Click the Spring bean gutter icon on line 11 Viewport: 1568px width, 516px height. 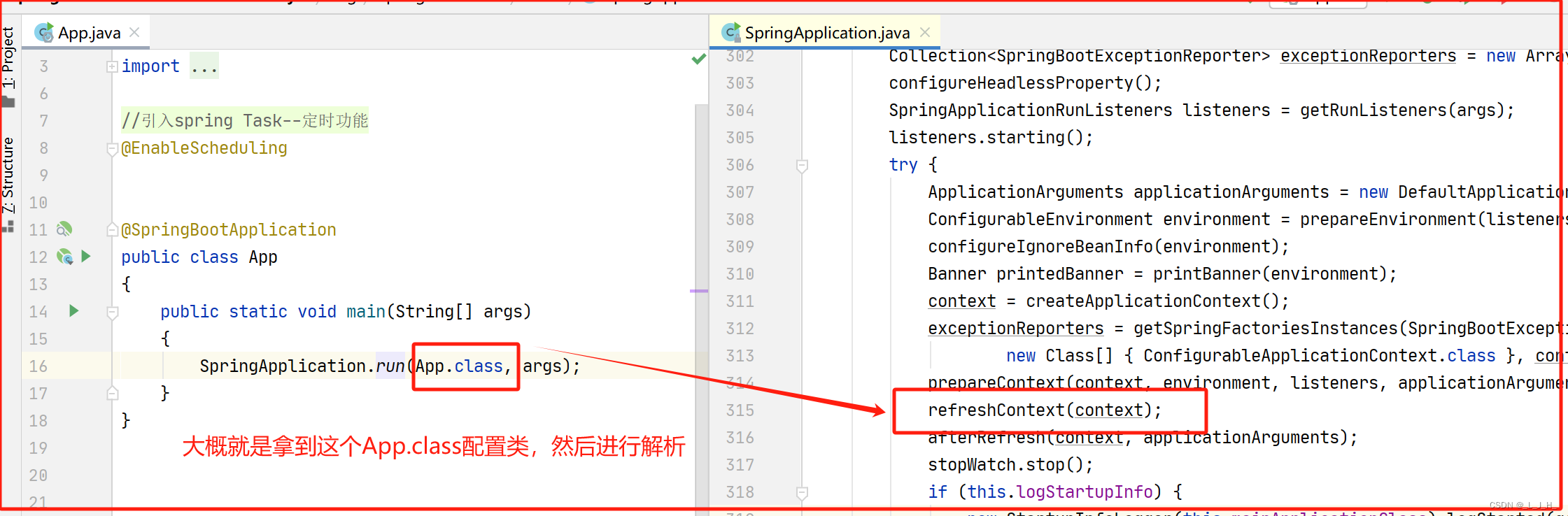[64, 229]
